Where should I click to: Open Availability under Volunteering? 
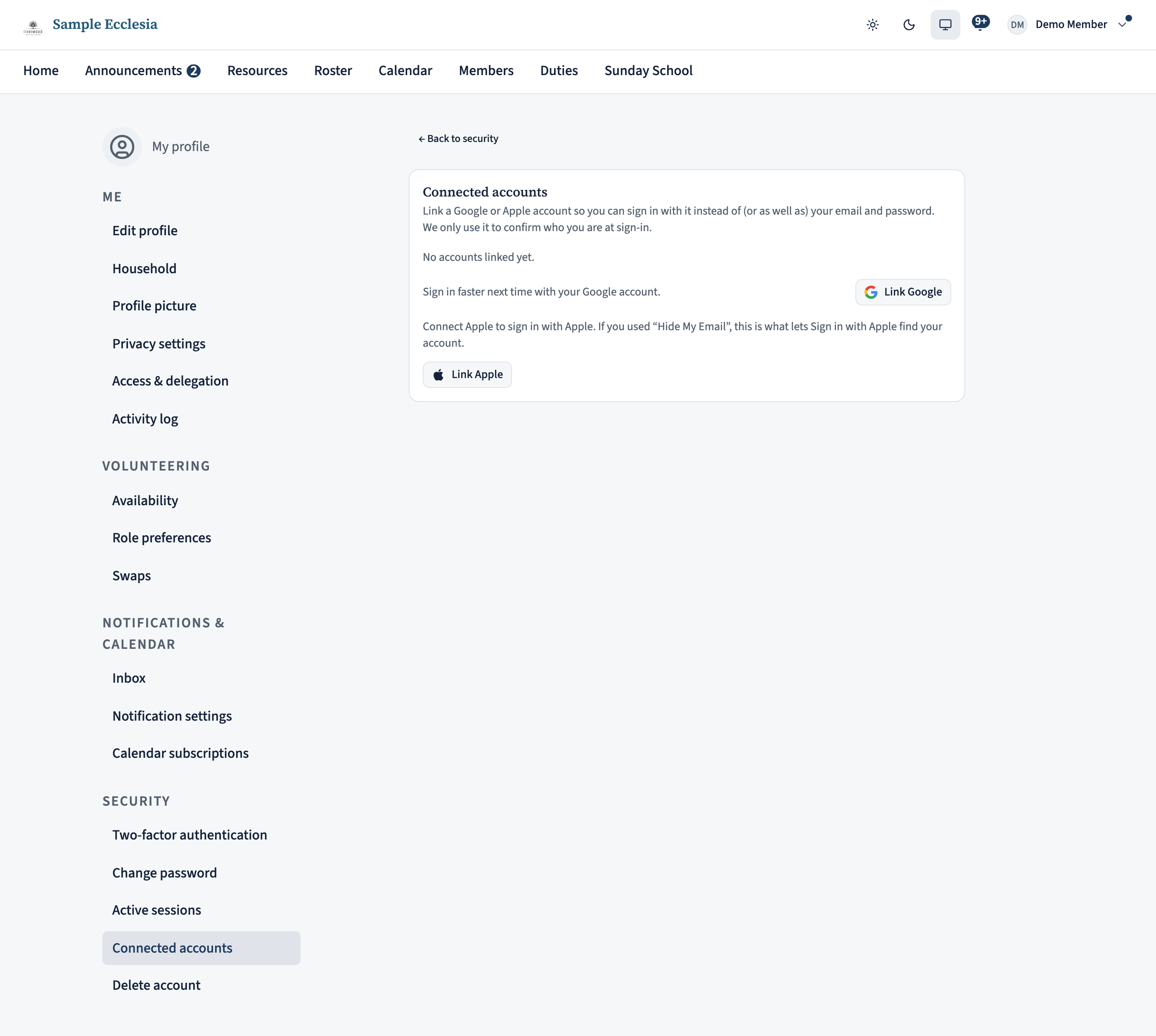tap(201, 500)
